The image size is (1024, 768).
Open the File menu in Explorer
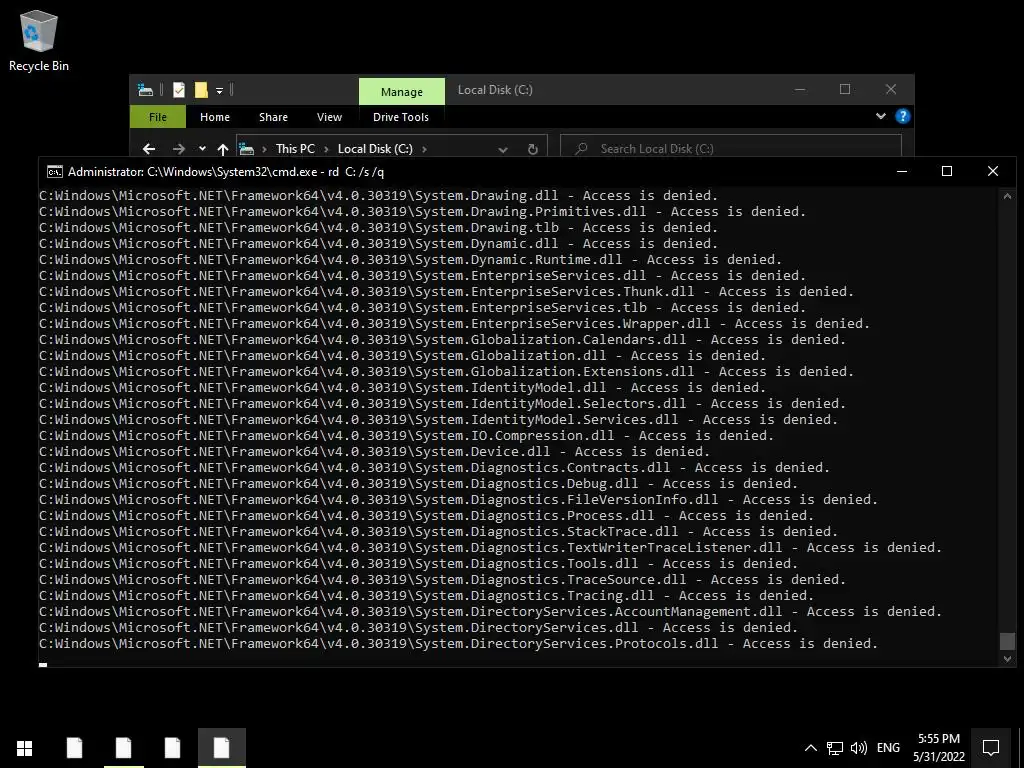pos(158,117)
